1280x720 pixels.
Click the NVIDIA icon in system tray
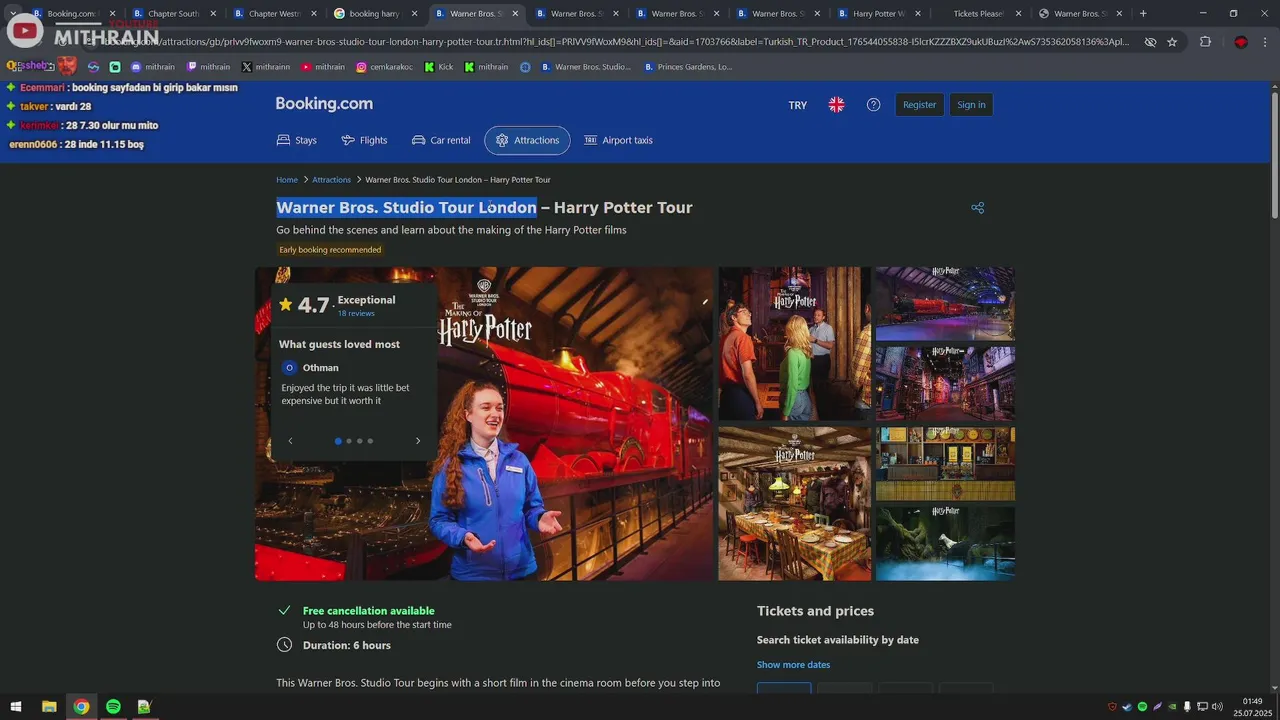coord(1173,707)
